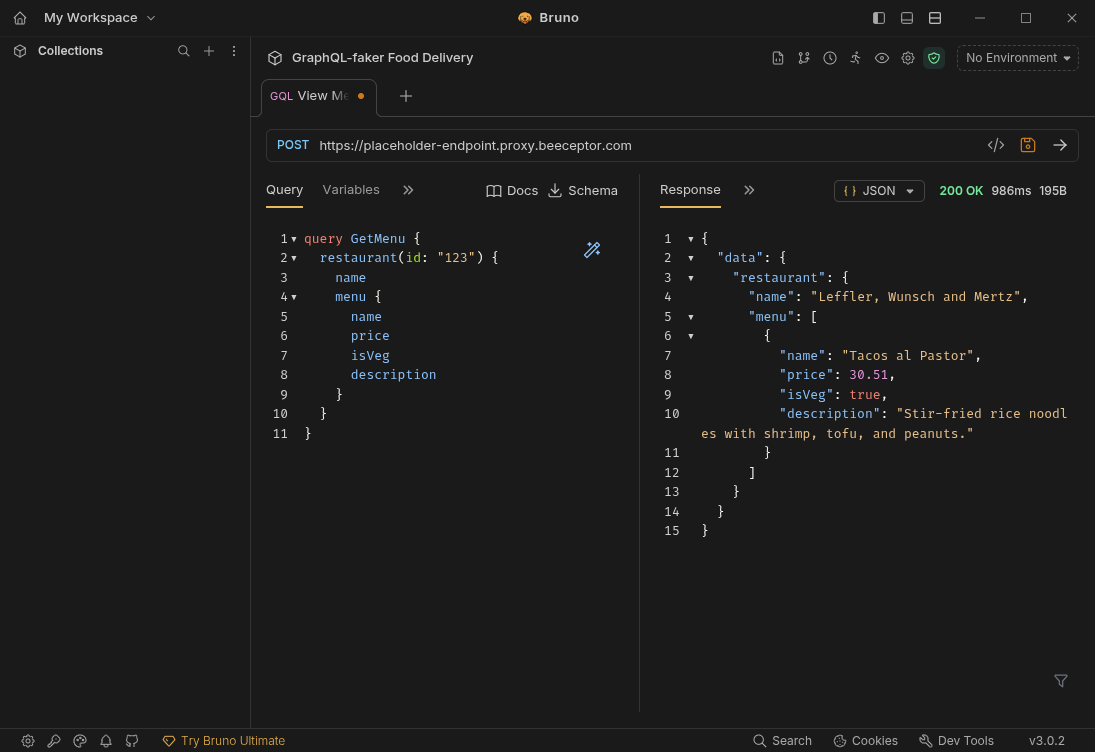
Task: Select the Response tab
Action: coord(690,190)
